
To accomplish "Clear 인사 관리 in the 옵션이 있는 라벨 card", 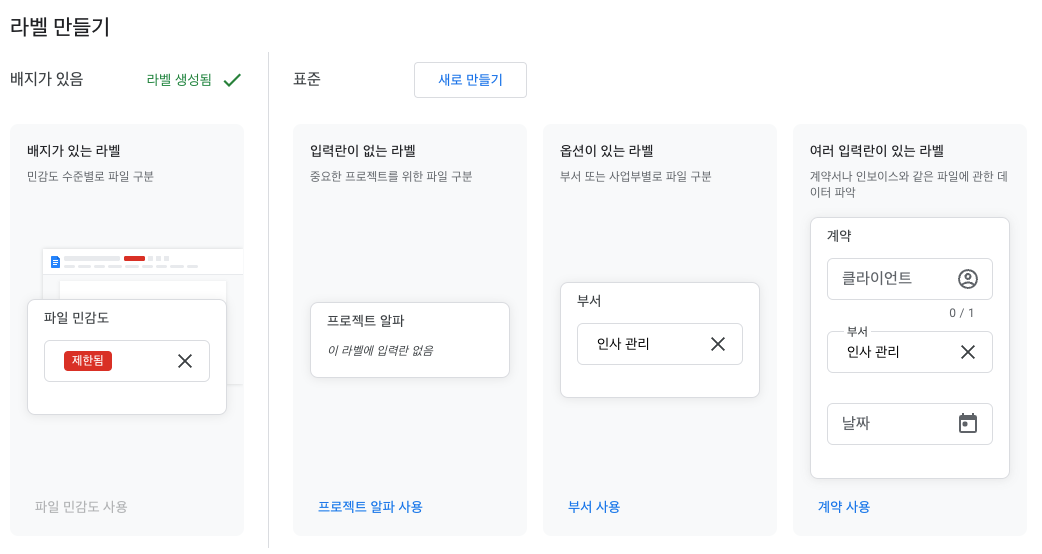I will [718, 344].
